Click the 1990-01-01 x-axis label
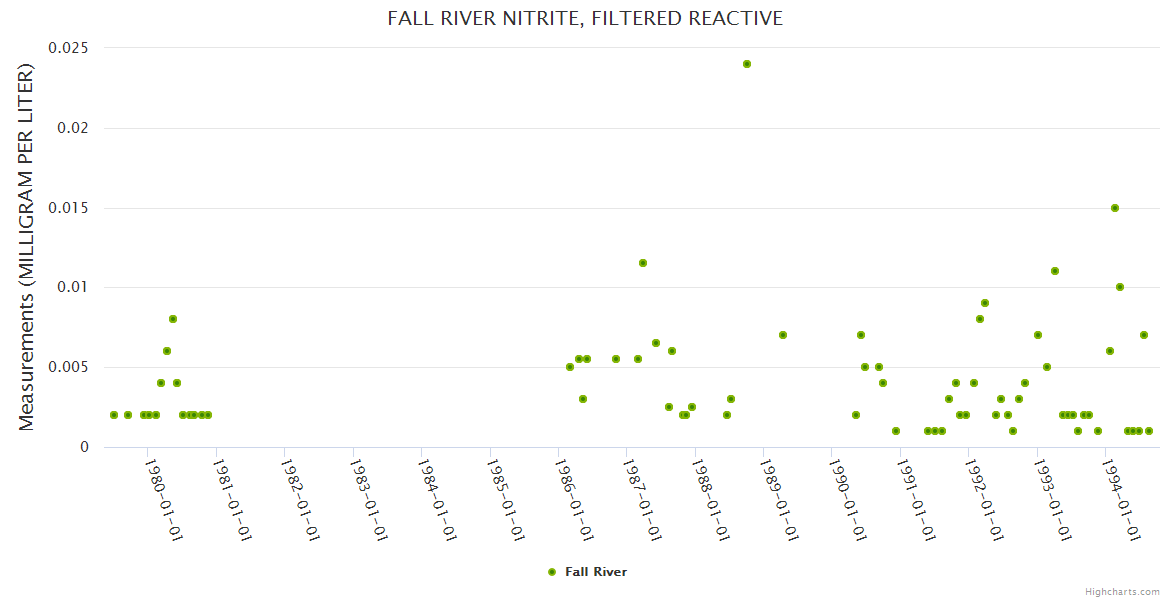1170x600 pixels. click(x=848, y=499)
